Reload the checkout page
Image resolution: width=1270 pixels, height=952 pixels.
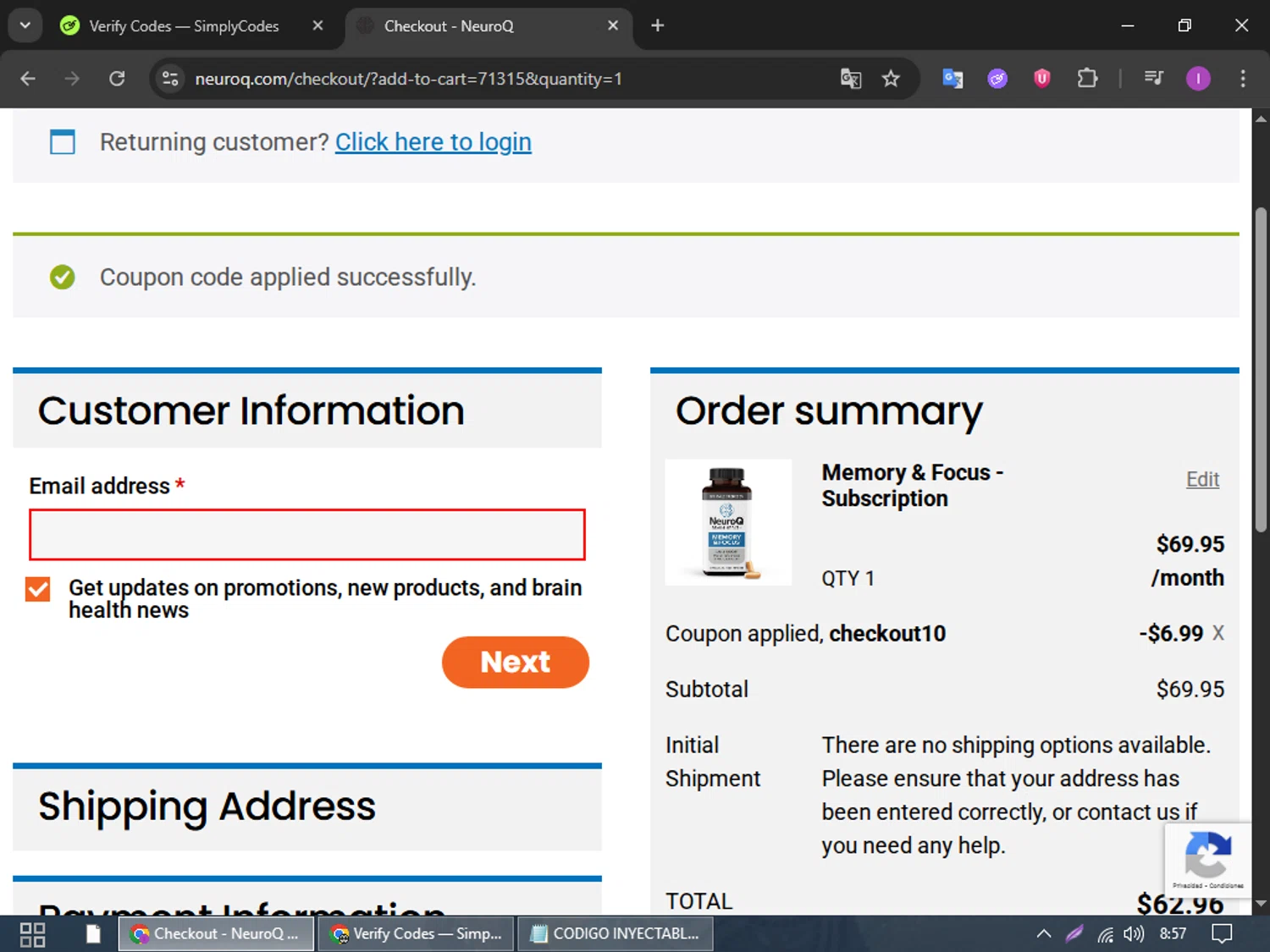tap(117, 79)
